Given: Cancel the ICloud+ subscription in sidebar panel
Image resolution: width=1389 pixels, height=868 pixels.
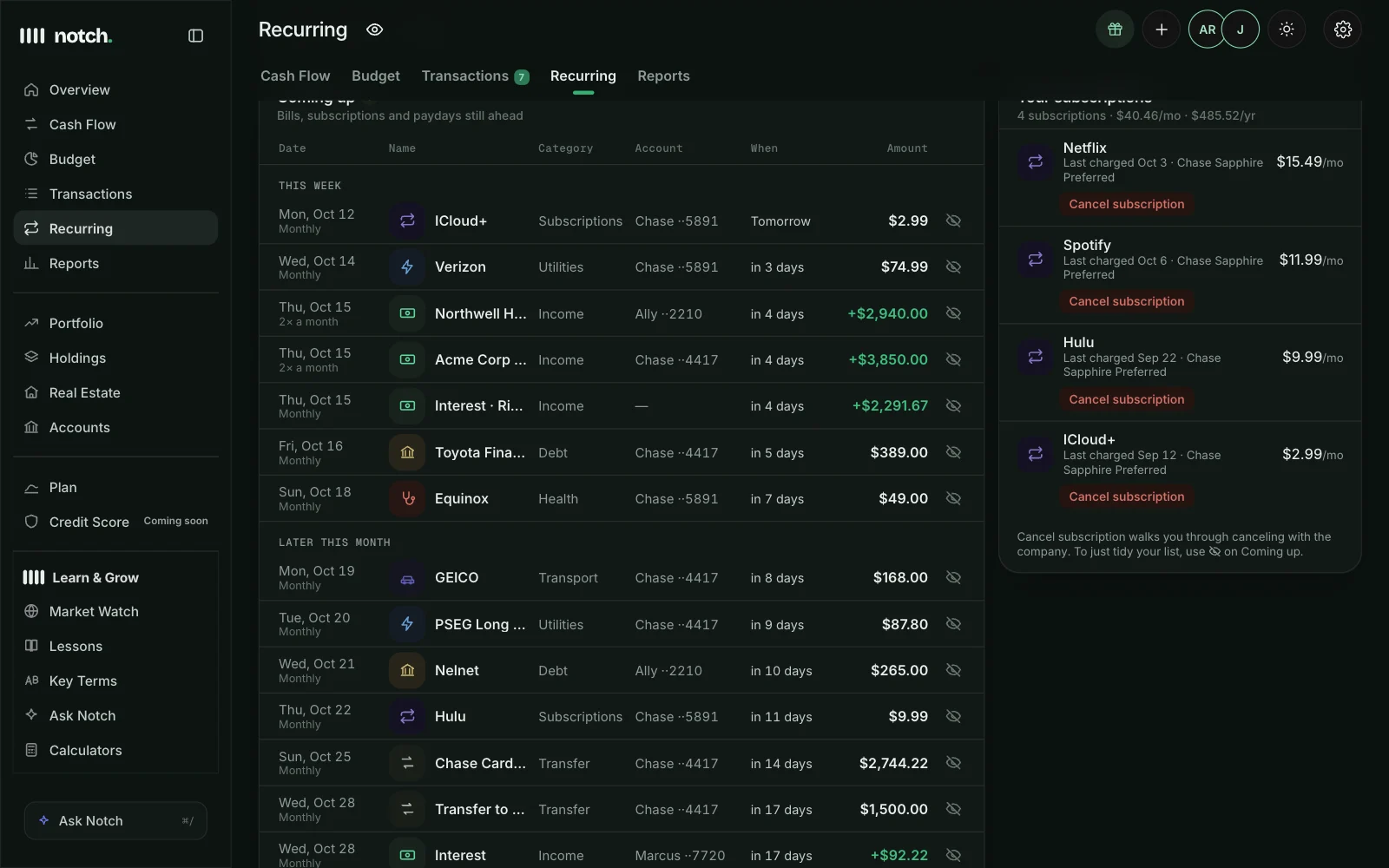Looking at the screenshot, I should (x=1126, y=496).
